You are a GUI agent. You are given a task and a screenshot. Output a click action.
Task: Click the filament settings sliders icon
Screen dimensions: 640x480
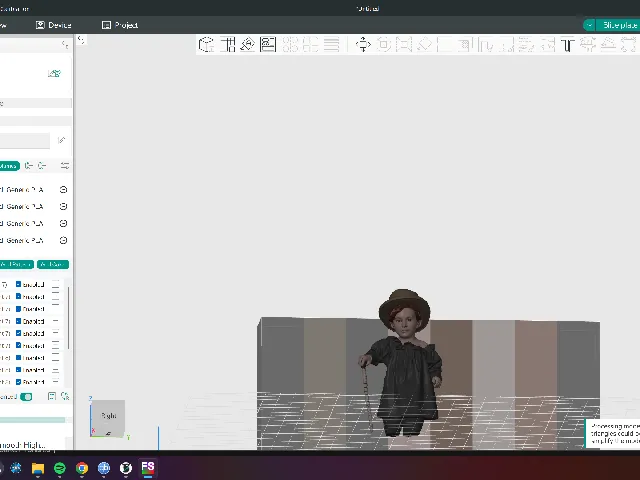[x=65, y=166]
